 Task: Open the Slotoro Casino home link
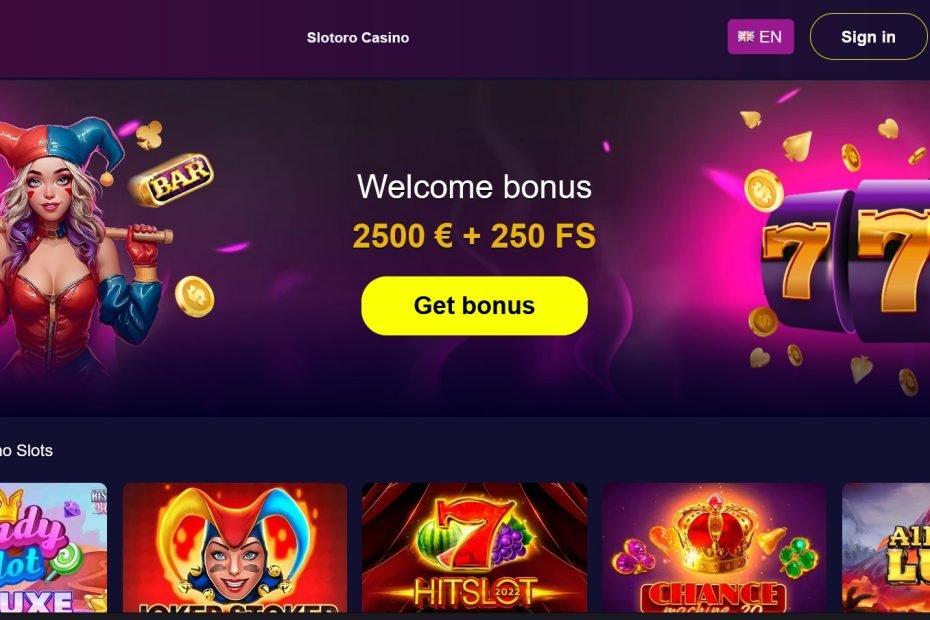358,37
